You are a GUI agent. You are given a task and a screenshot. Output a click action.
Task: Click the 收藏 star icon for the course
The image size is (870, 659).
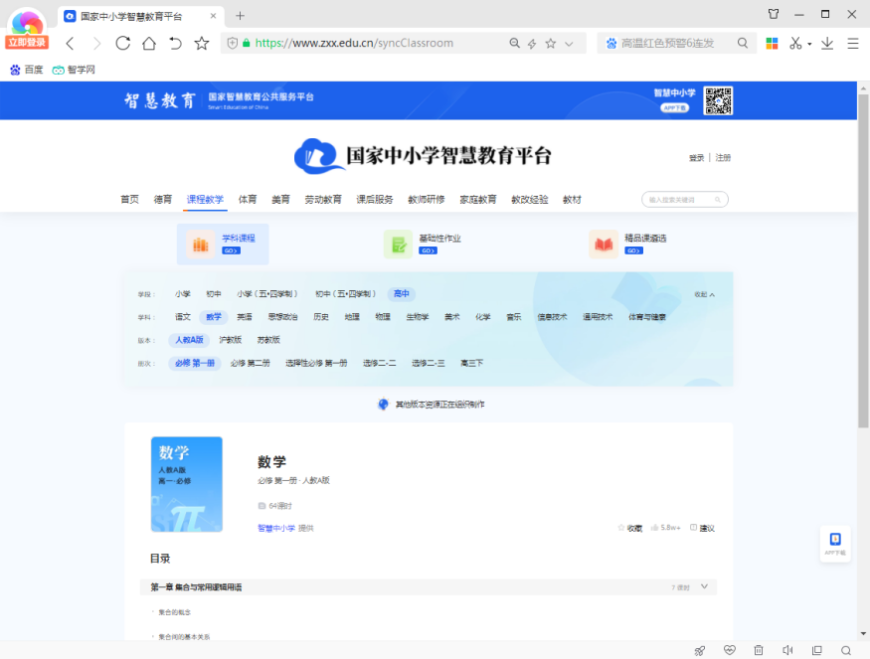(621, 528)
